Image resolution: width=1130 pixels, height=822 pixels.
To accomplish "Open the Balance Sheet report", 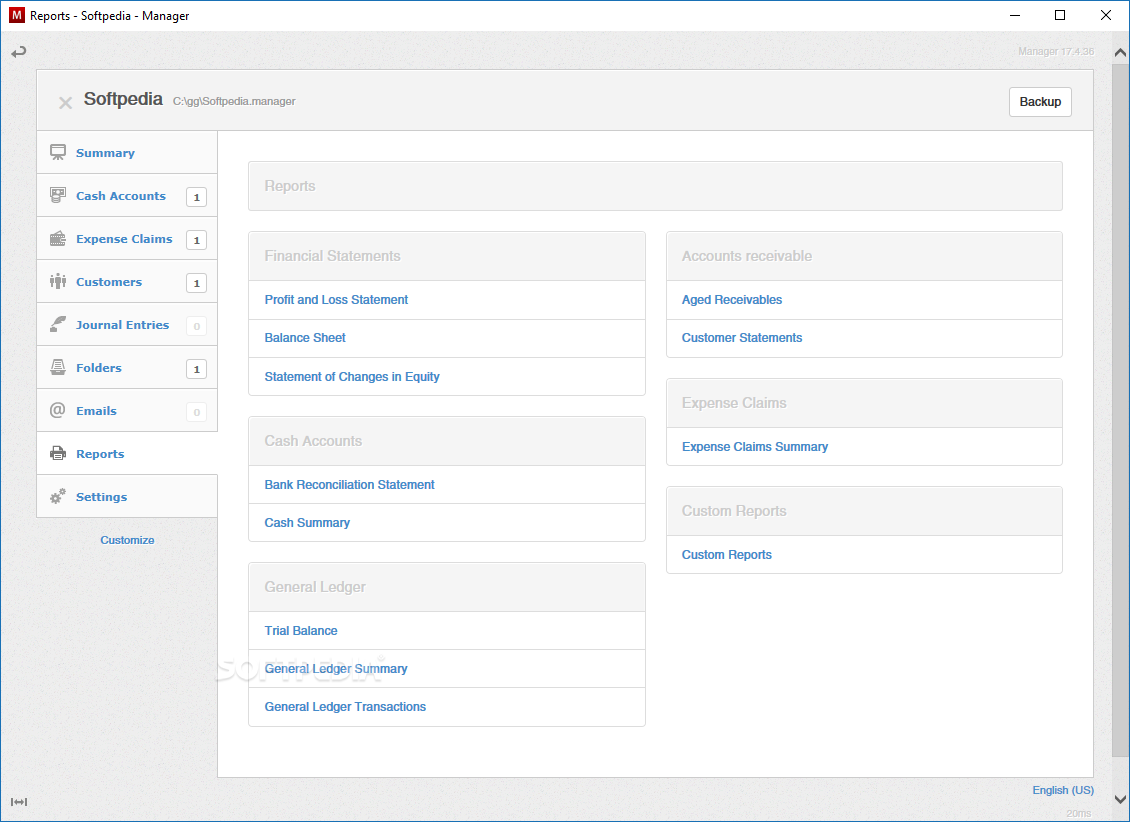I will point(305,338).
